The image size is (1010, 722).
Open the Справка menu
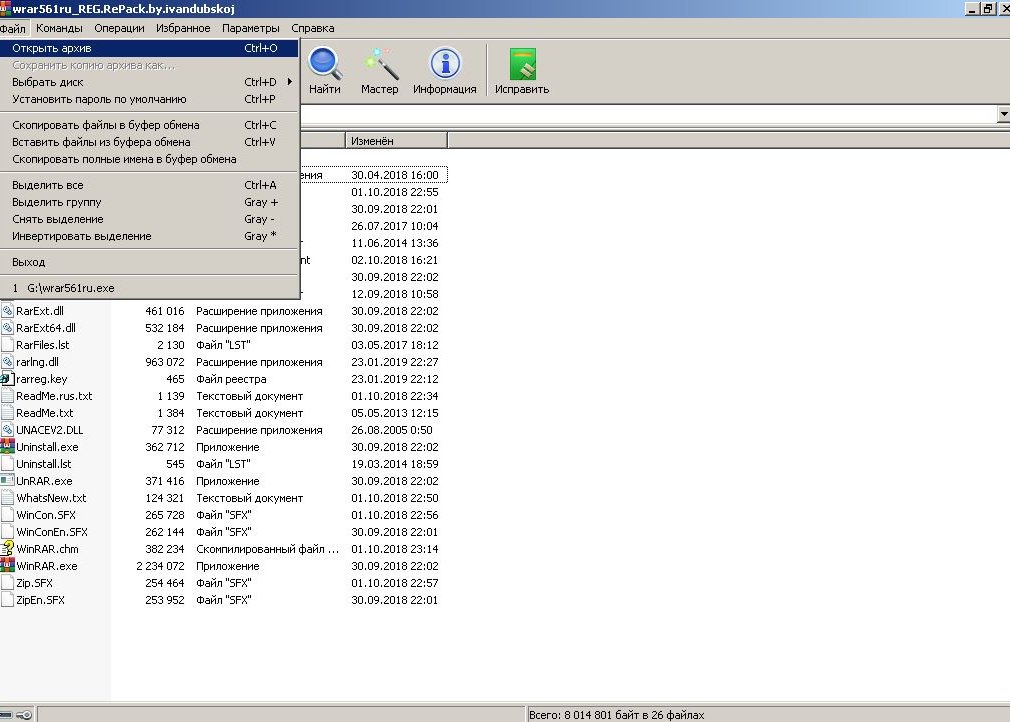click(312, 28)
